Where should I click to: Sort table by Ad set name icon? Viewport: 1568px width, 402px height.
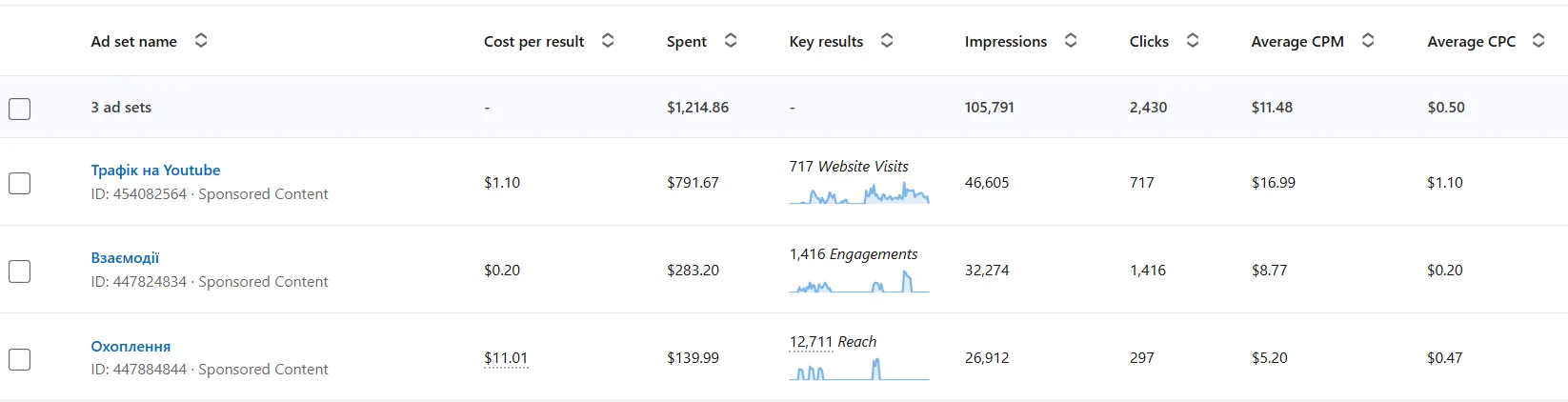(201, 41)
